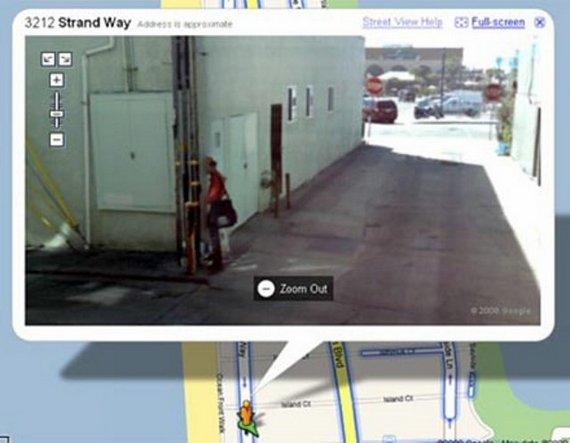
Task: Click the black Zoom Out overlay button
Action: point(293,289)
